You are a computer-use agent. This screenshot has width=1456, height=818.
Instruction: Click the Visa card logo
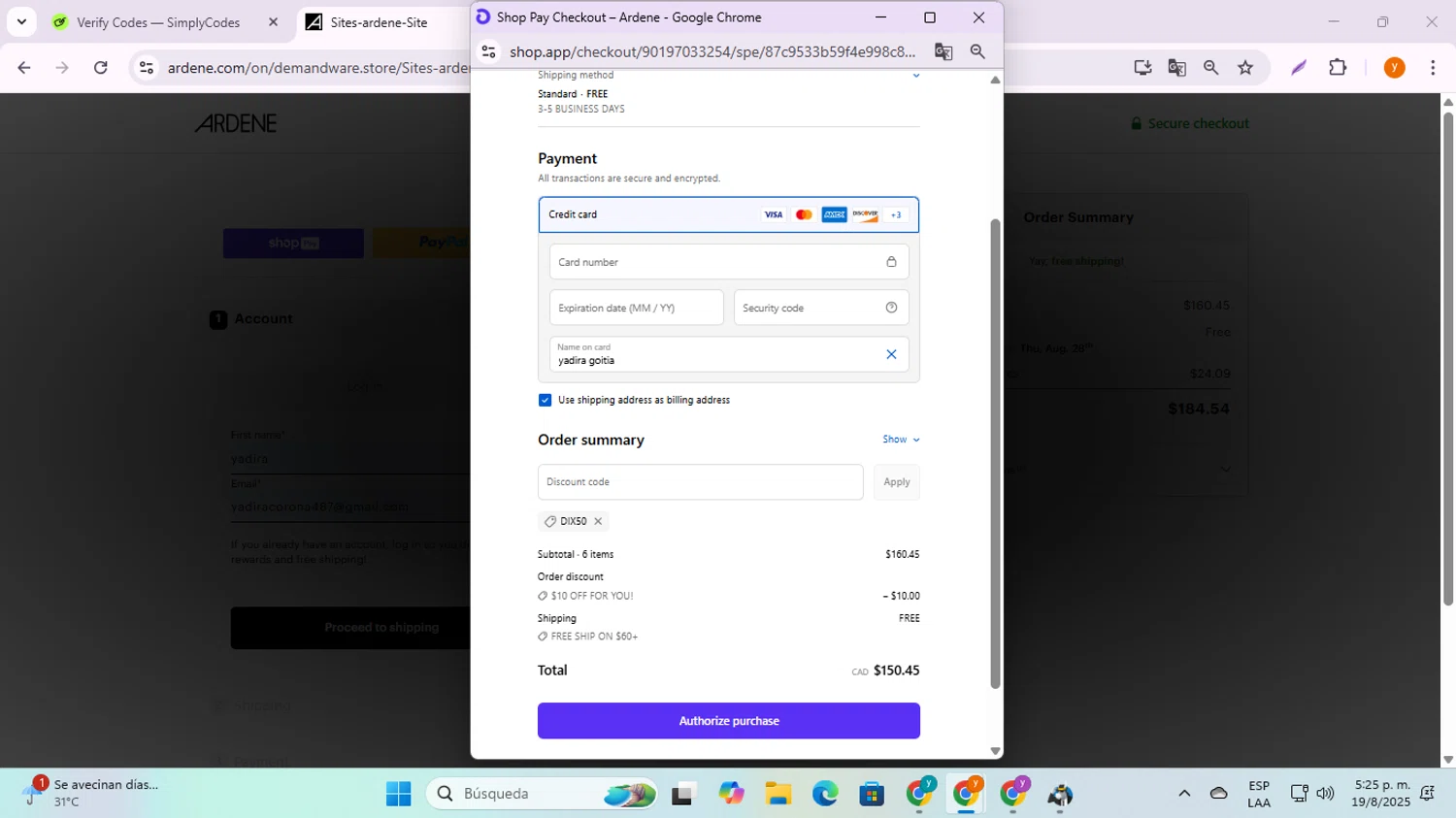[x=773, y=214]
